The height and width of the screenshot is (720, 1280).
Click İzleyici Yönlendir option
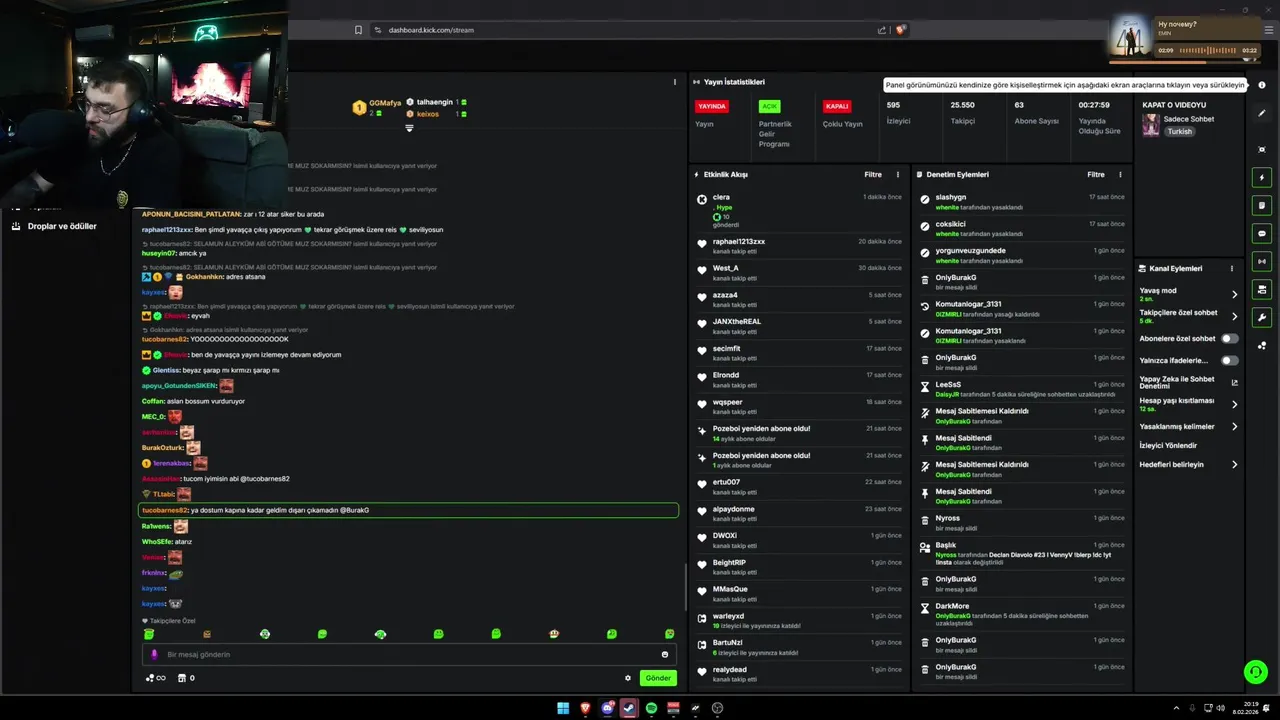coord(1168,445)
